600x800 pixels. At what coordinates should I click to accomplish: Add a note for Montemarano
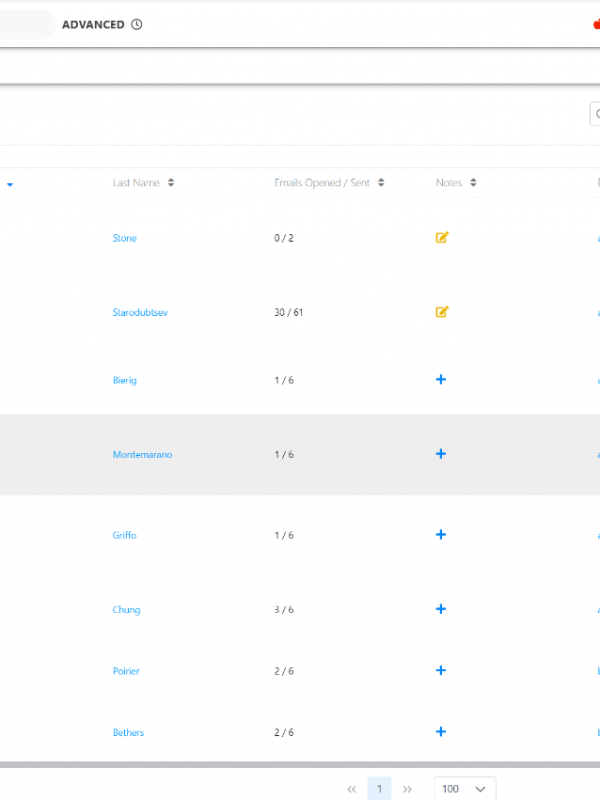(441, 454)
